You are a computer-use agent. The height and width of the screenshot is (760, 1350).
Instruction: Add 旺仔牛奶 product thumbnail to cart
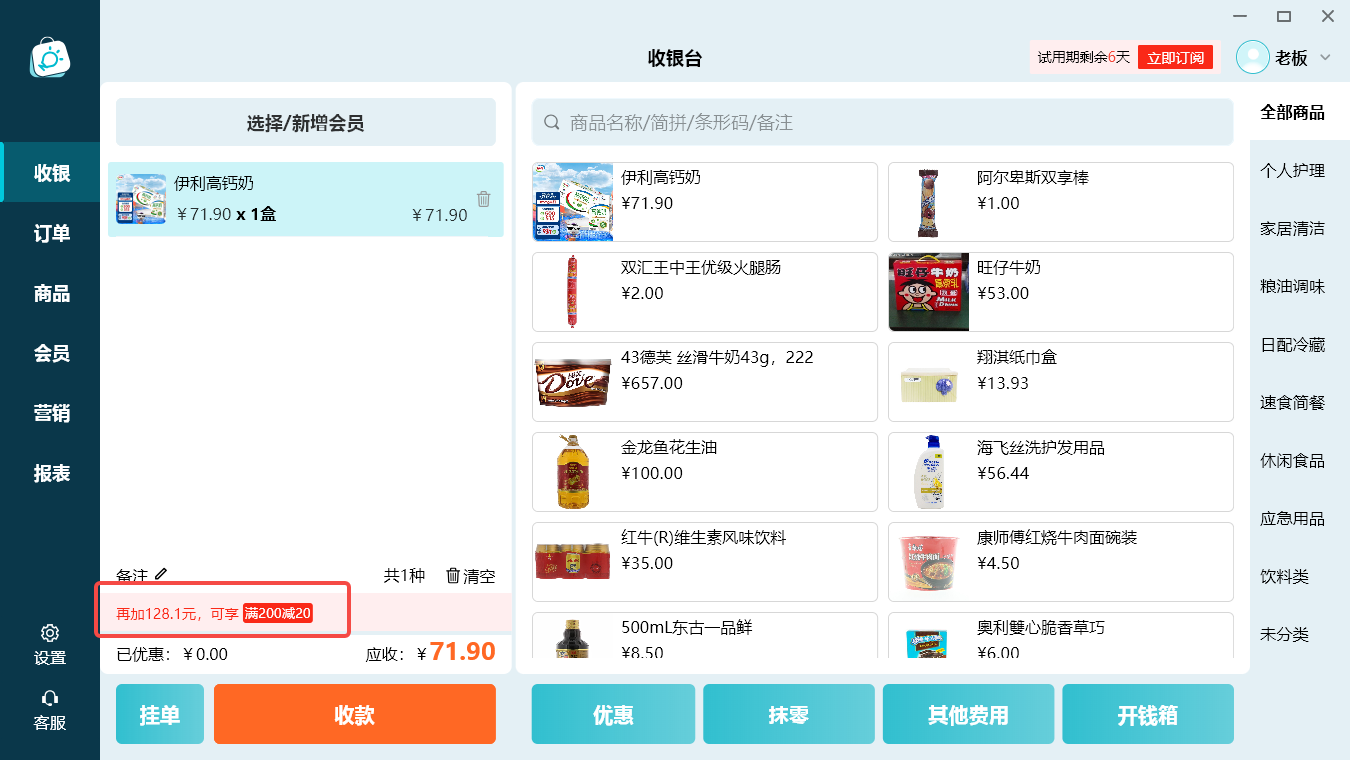click(929, 292)
